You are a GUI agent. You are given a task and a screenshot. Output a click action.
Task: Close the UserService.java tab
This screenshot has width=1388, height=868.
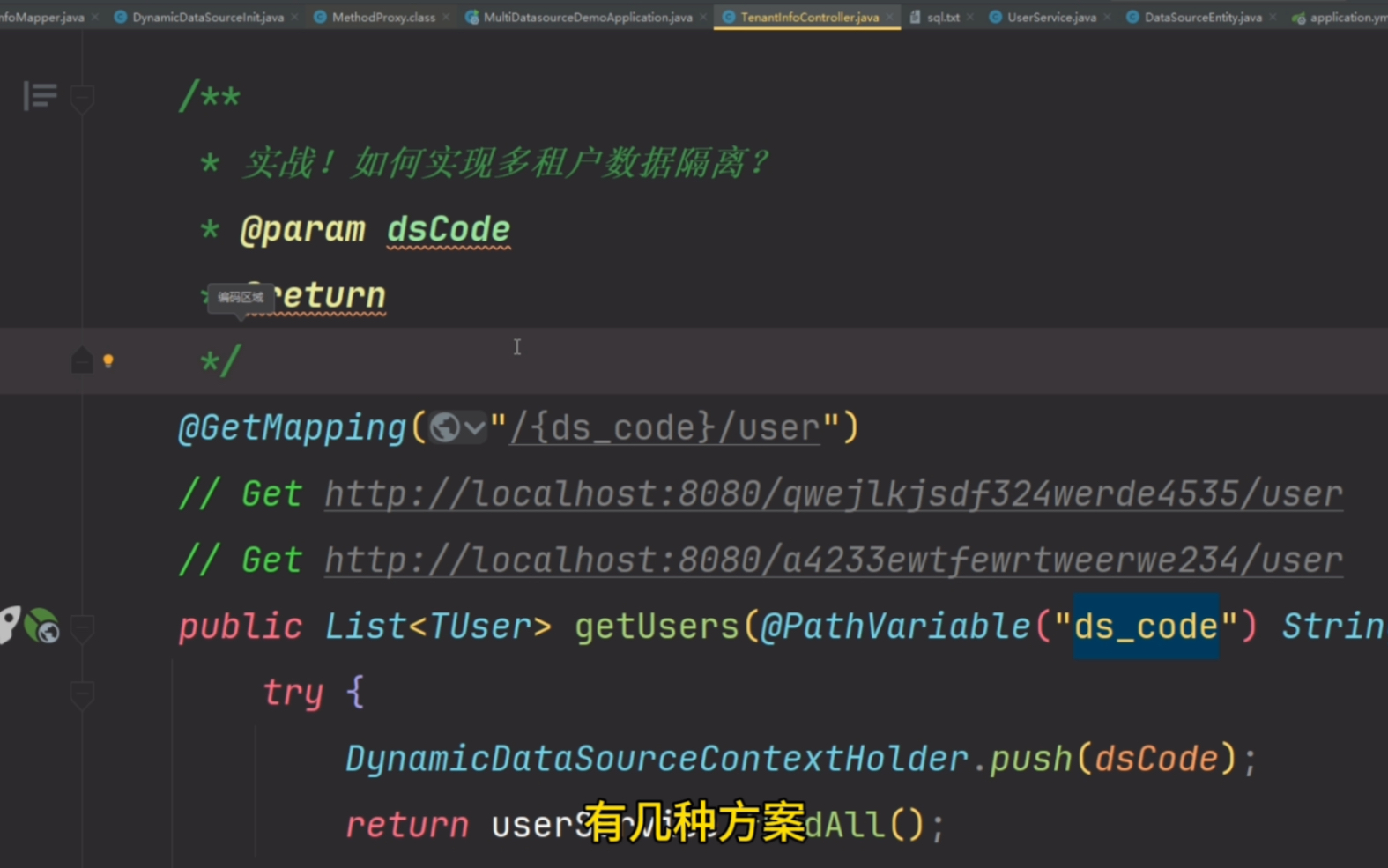point(1107,17)
